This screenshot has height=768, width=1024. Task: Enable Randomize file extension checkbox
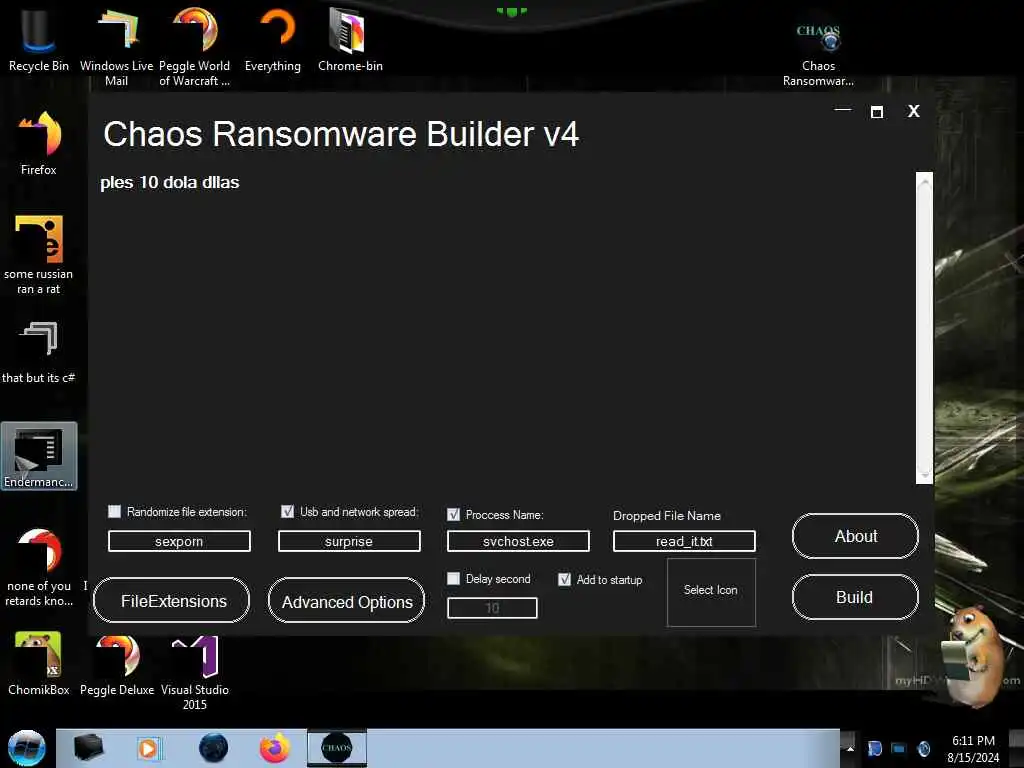click(114, 511)
